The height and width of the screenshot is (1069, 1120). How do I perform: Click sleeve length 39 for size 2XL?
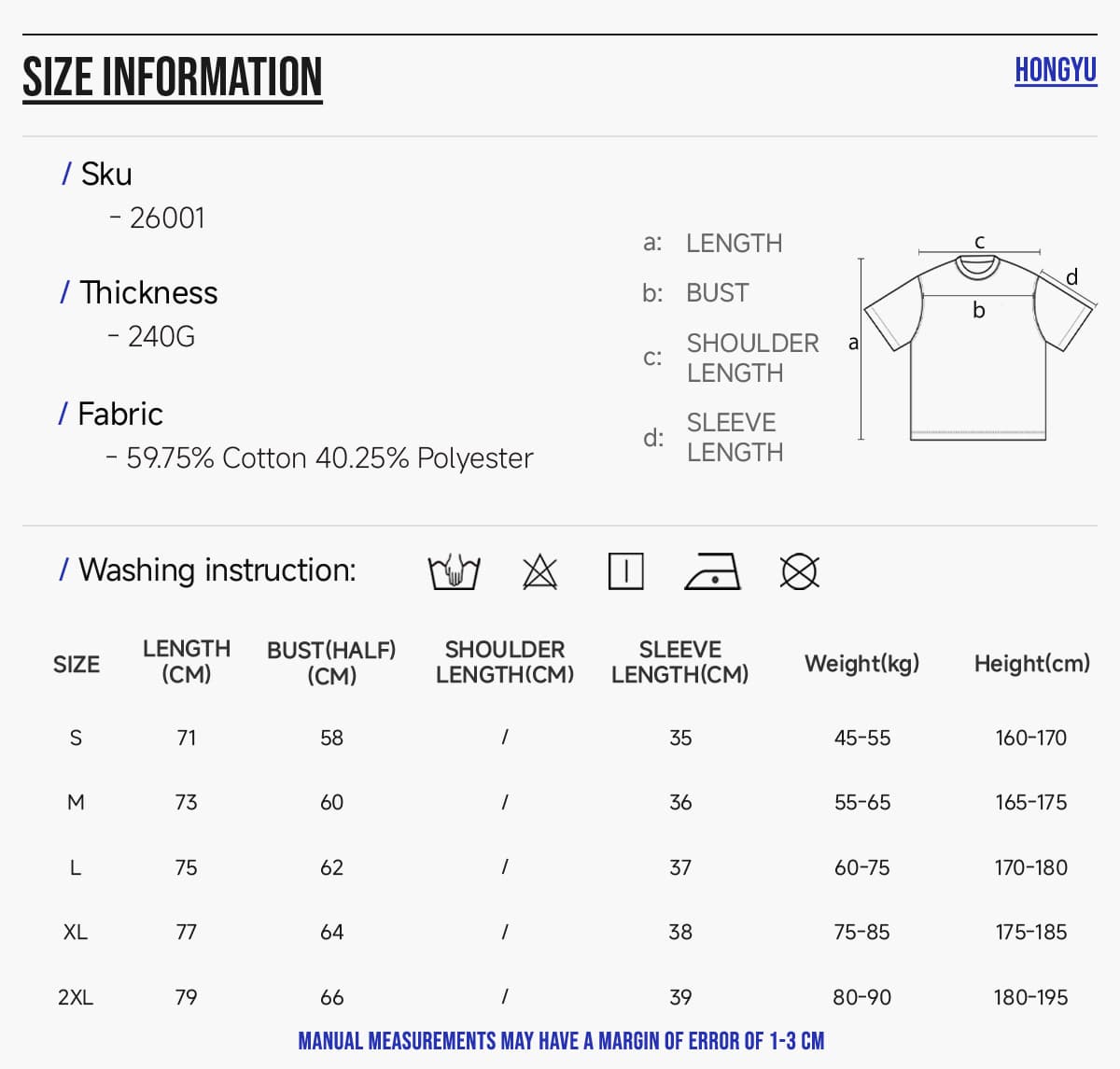point(680,997)
